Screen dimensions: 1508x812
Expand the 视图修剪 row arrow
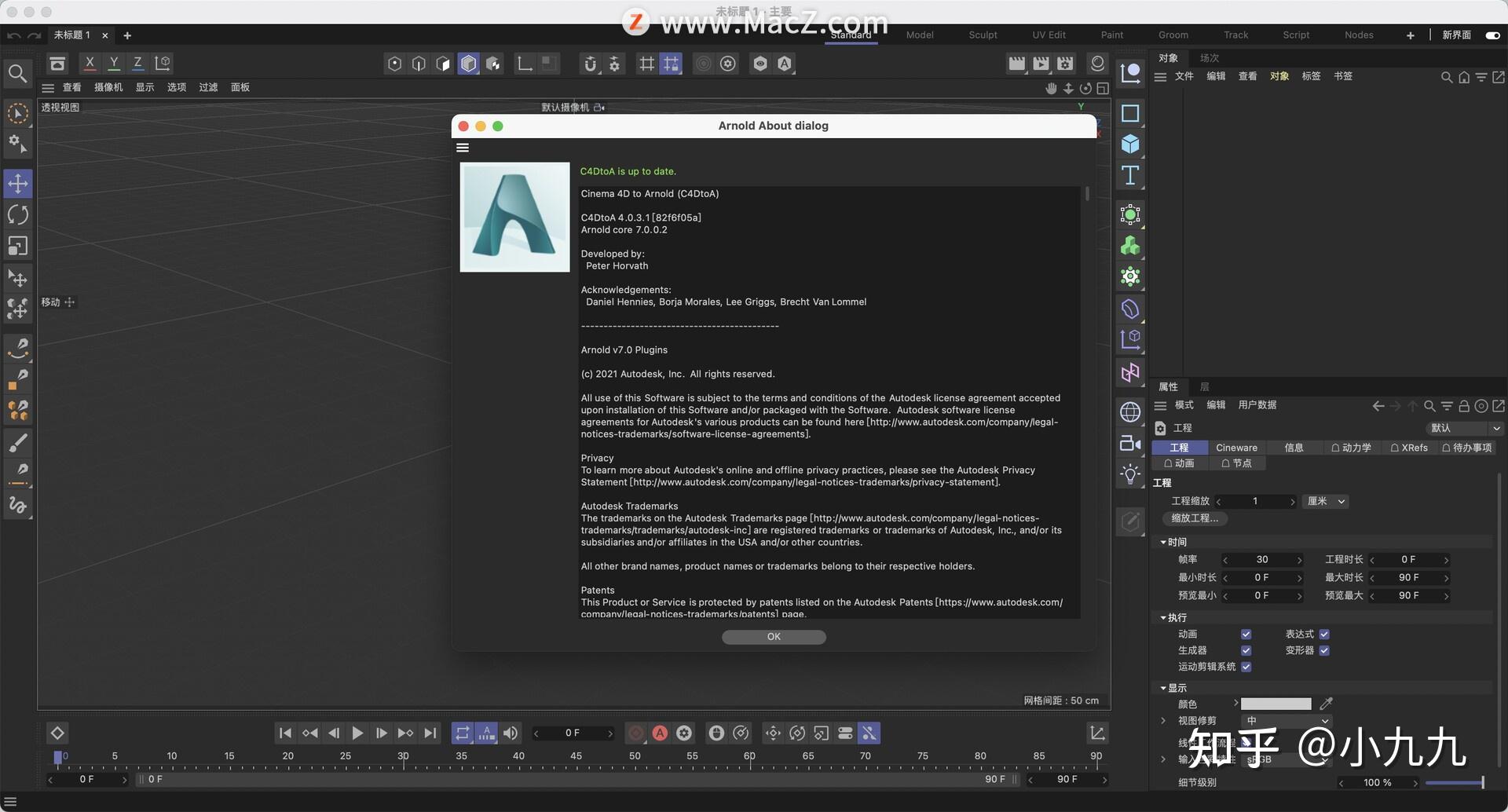pyautogui.click(x=1163, y=720)
